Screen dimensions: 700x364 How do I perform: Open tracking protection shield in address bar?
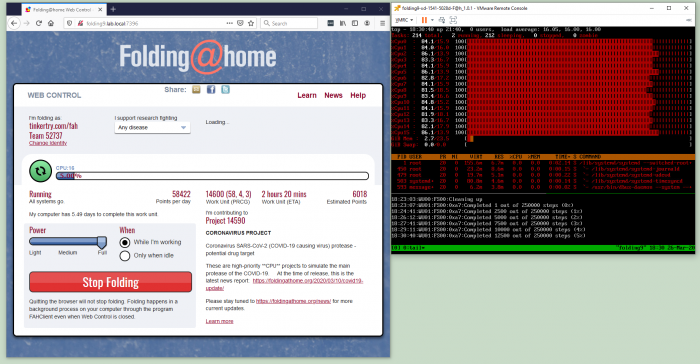[x=69, y=23]
